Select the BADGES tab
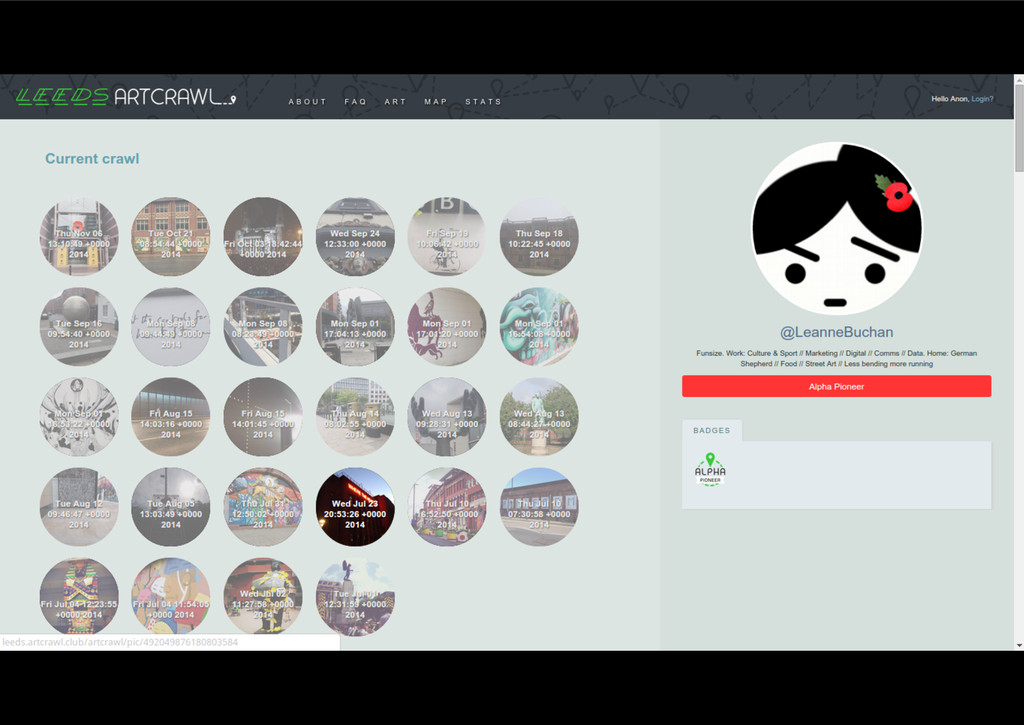Viewport: 1024px width, 725px height. click(x=712, y=430)
